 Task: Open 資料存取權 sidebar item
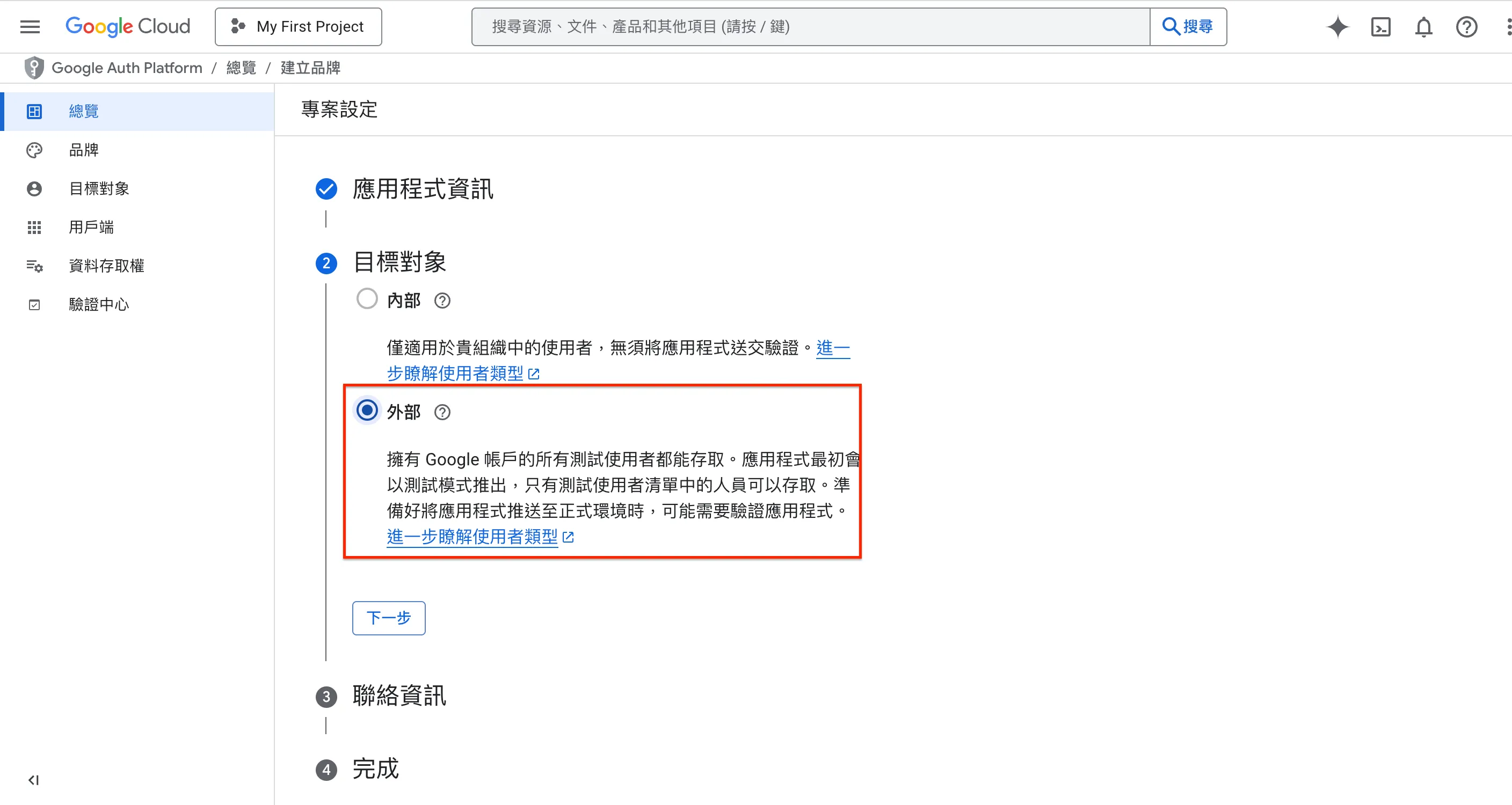point(106,266)
